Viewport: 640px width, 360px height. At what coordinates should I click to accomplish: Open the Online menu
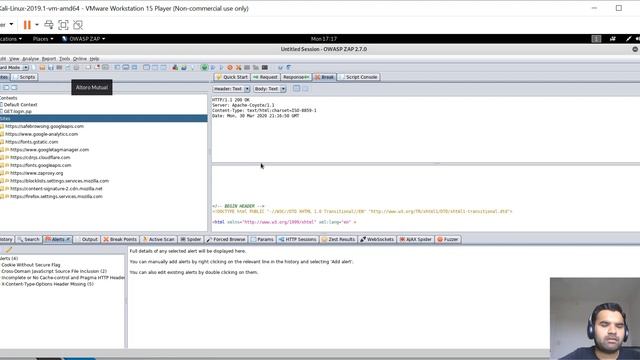(x=80, y=59)
